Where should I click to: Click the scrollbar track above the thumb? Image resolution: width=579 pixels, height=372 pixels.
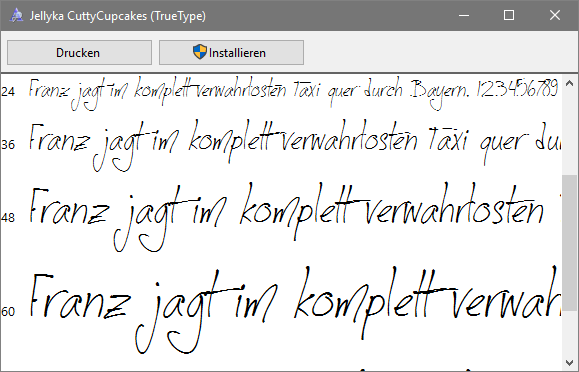pyautogui.click(x=570, y=133)
